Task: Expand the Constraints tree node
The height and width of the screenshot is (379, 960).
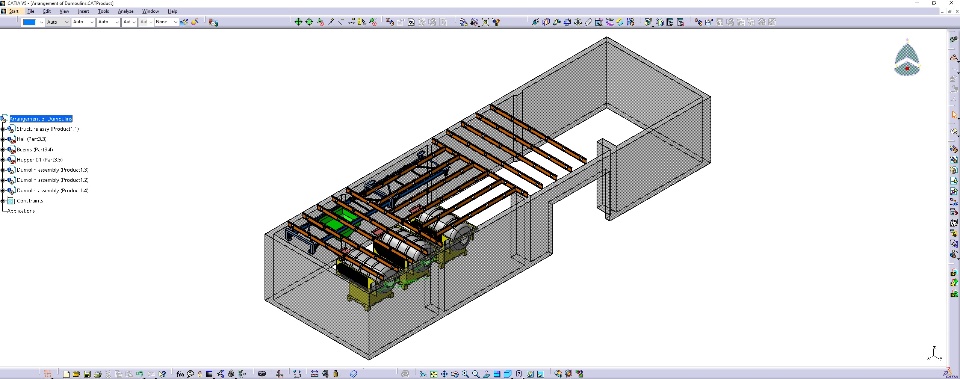Action: click(3, 201)
